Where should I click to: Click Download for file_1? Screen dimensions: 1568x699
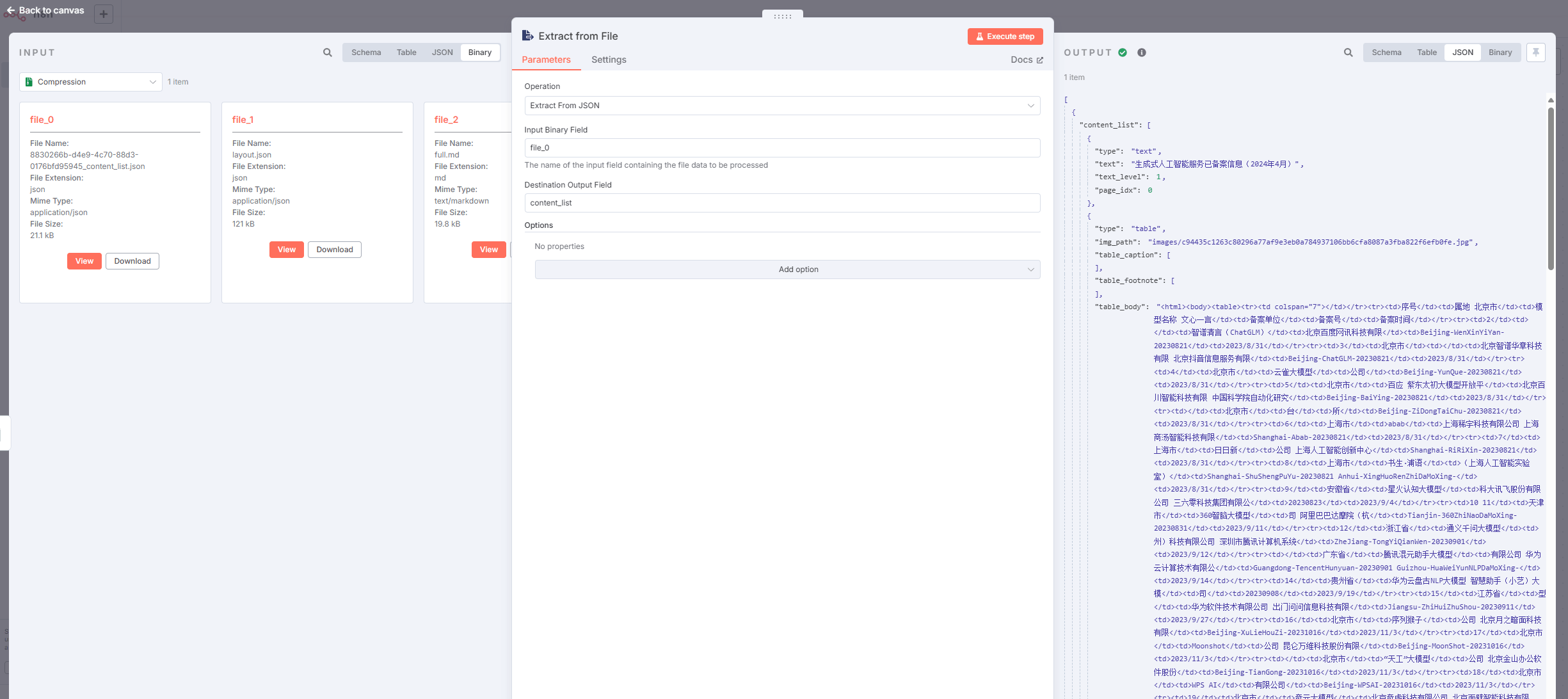click(334, 250)
